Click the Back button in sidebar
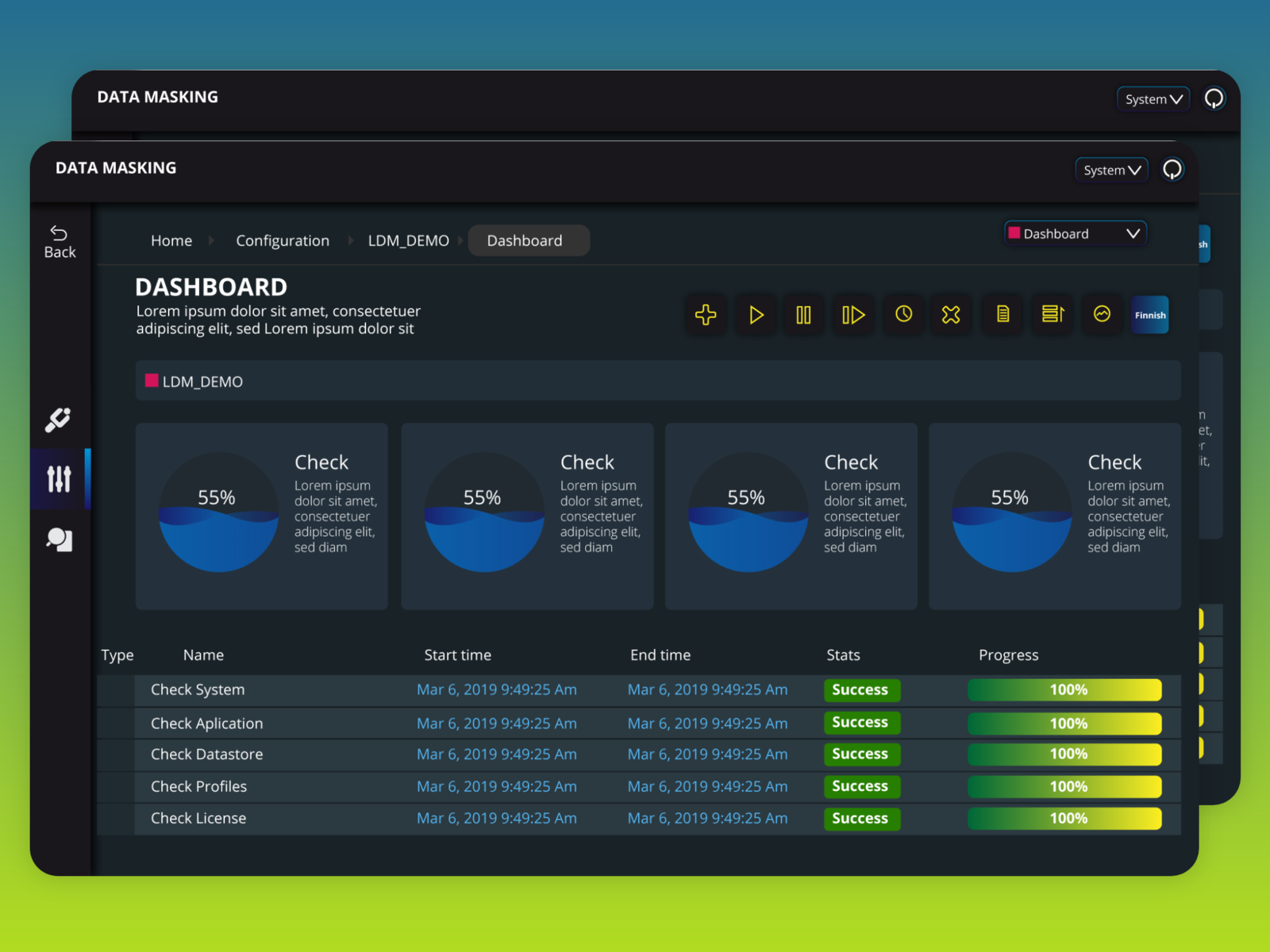 click(60, 242)
